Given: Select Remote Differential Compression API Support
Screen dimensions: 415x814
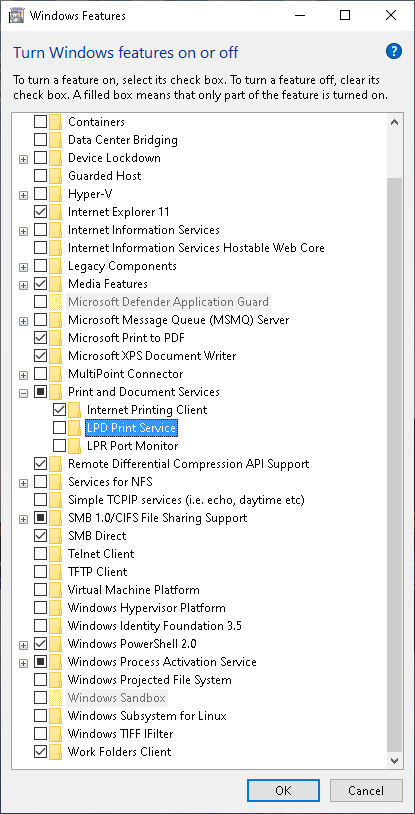Looking at the screenshot, I should tap(189, 464).
